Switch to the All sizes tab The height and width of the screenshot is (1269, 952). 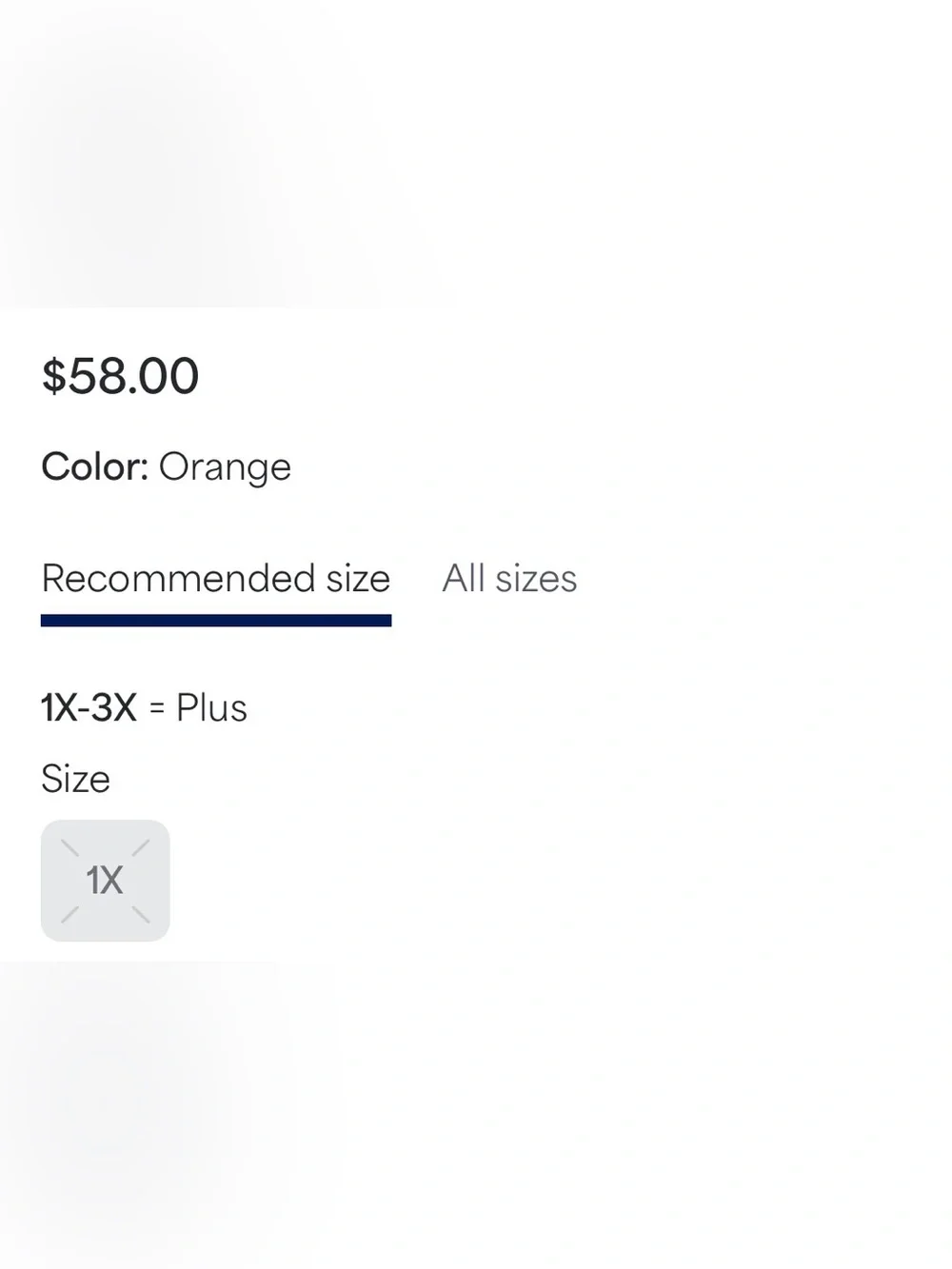pyautogui.click(x=509, y=579)
